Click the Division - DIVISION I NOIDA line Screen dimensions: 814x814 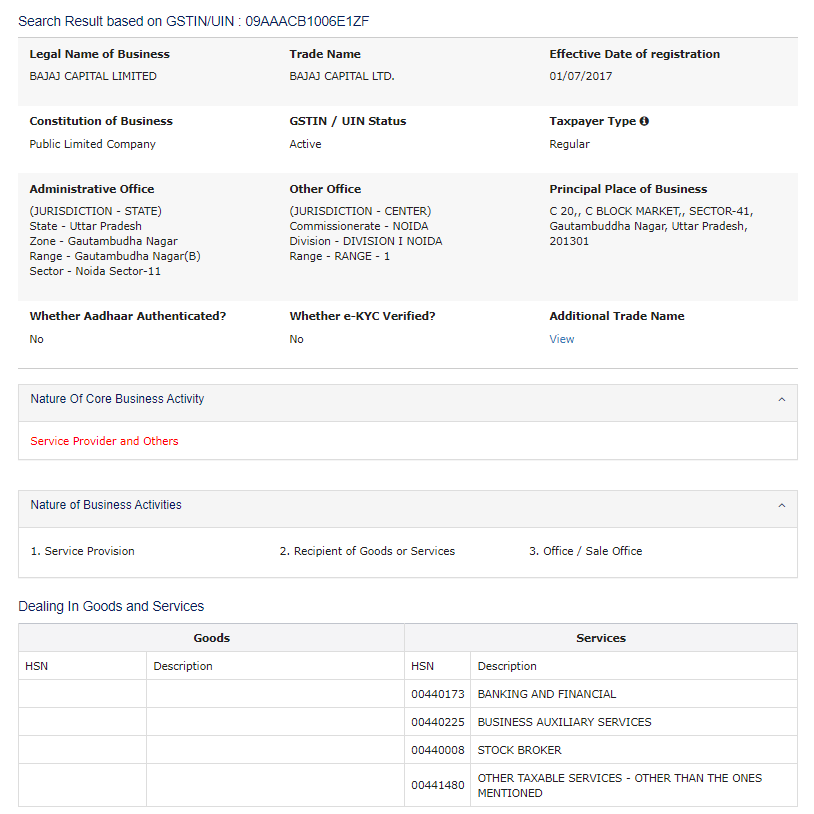pos(366,241)
